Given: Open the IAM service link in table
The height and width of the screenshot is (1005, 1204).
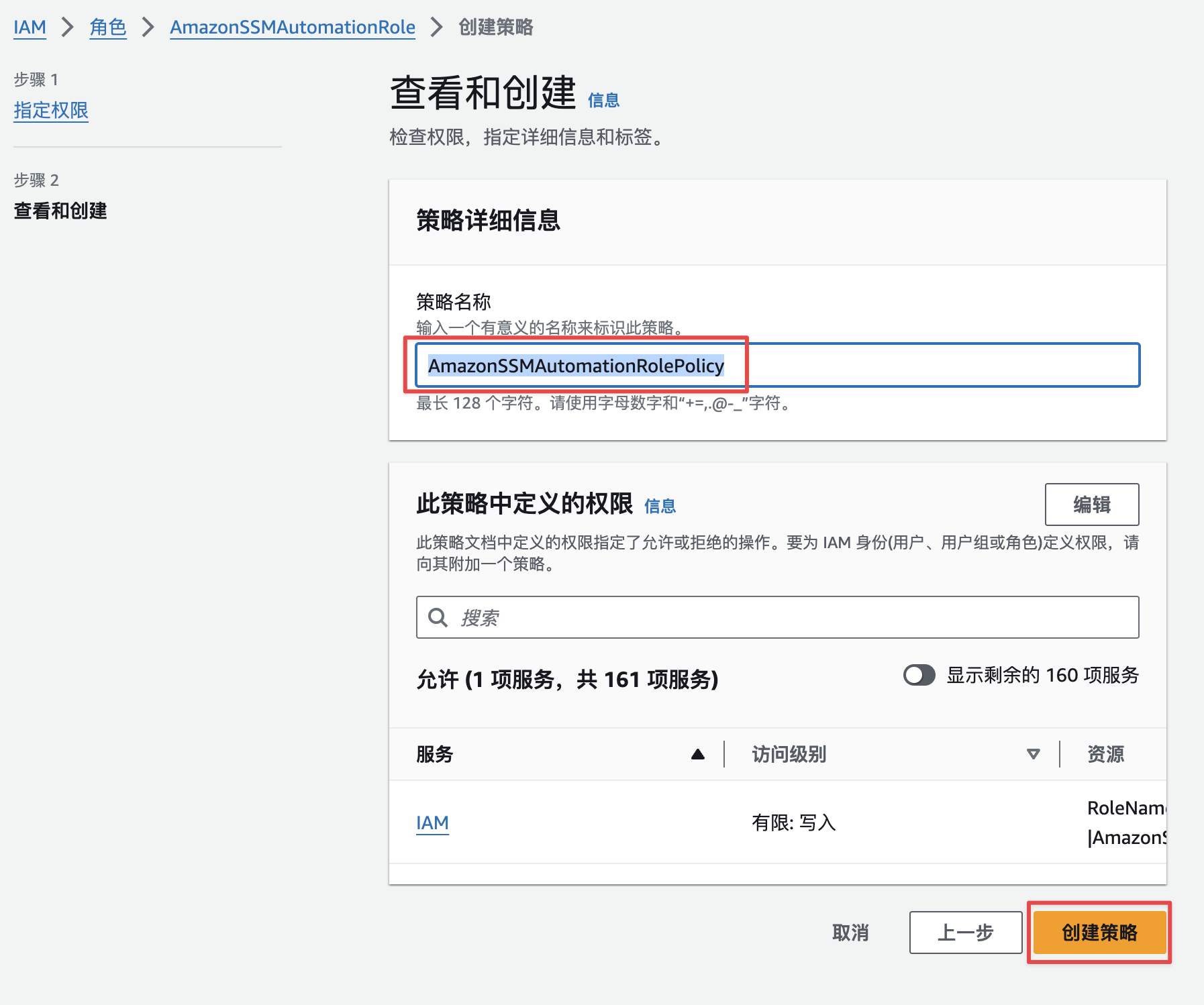Looking at the screenshot, I should (x=432, y=823).
